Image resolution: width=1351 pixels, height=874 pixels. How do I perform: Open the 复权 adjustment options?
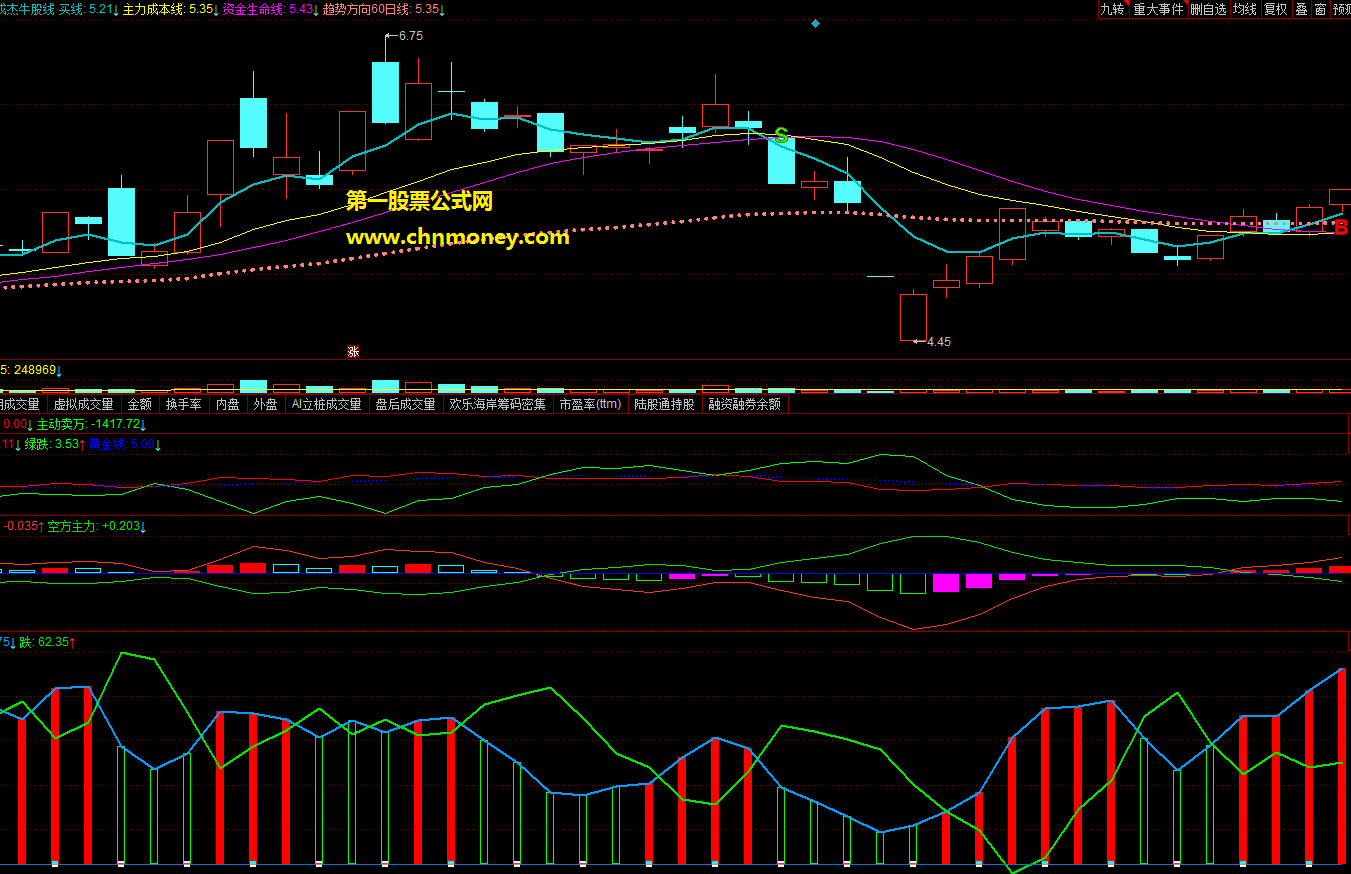coord(1275,9)
